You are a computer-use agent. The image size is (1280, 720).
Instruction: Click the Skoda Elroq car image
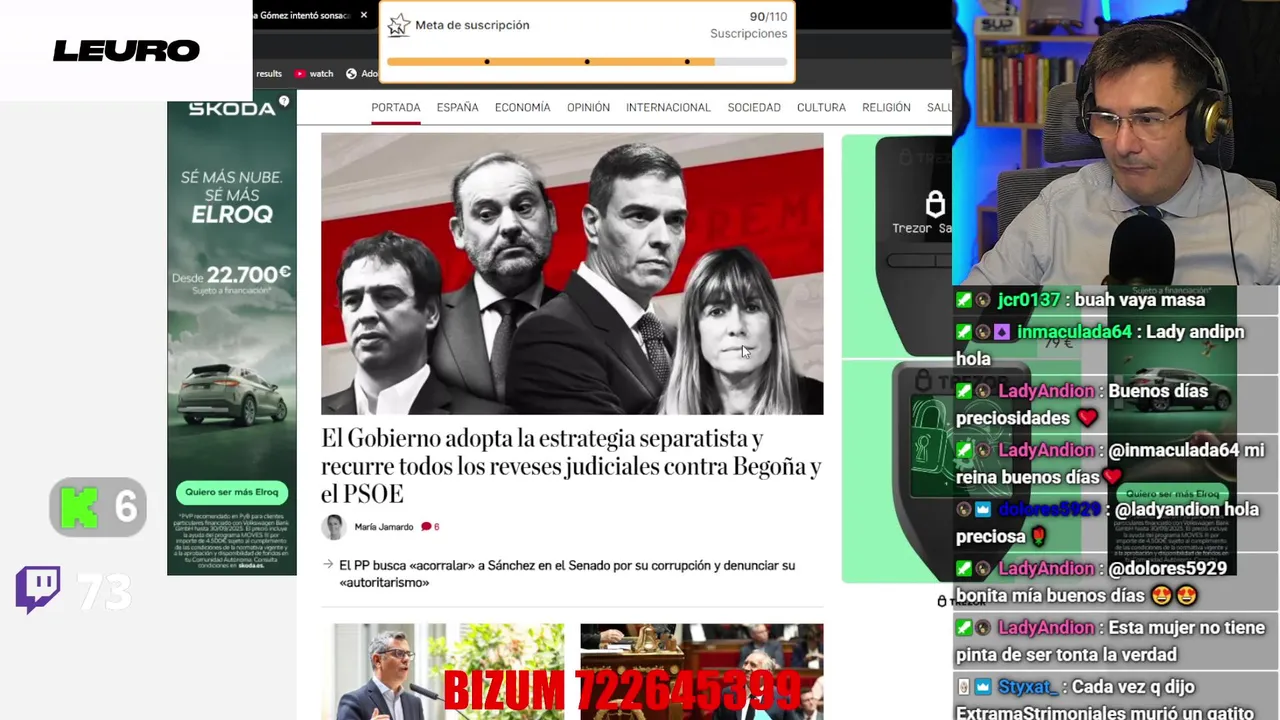pos(232,394)
